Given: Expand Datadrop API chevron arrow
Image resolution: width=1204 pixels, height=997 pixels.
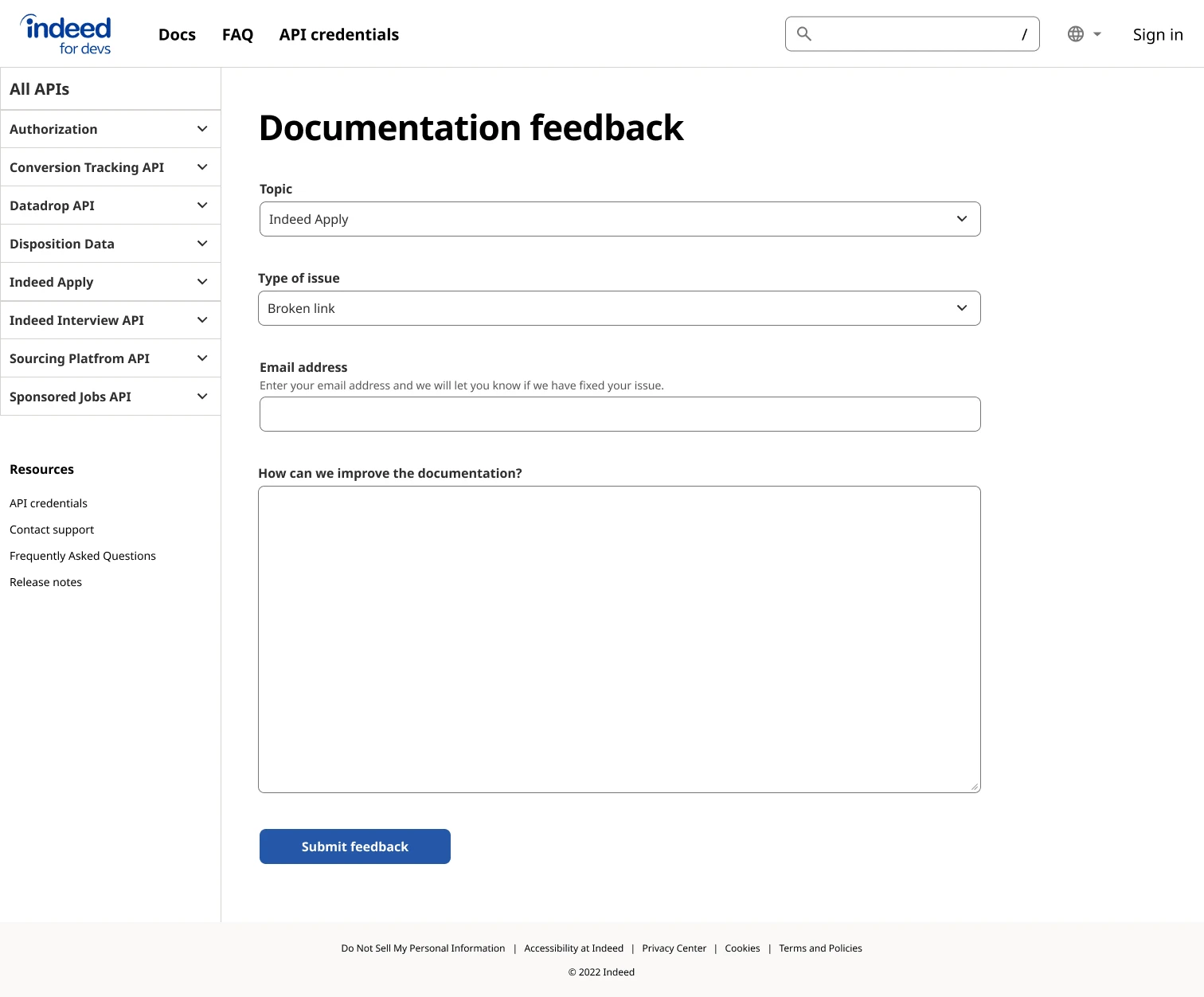Looking at the screenshot, I should [202, 205].
